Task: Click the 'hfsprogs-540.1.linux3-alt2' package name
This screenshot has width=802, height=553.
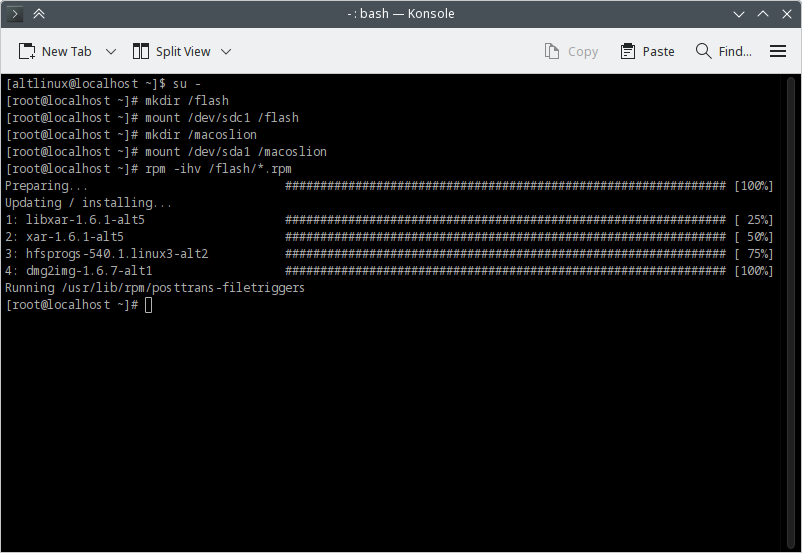Action: point(117,253)
